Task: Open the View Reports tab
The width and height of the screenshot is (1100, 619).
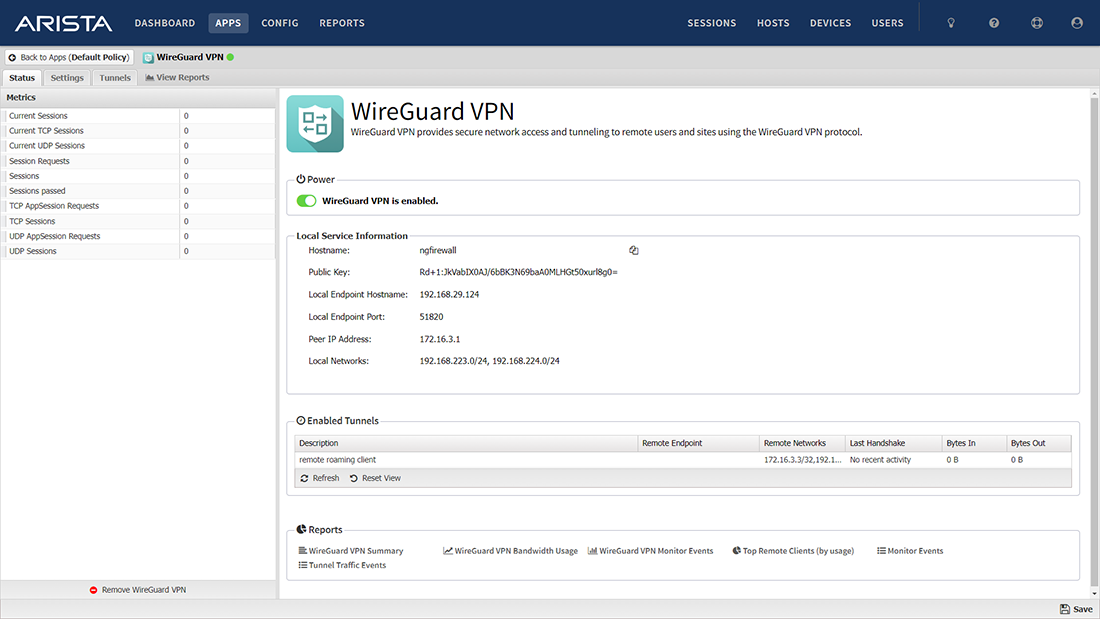Action: pos(177,78)
